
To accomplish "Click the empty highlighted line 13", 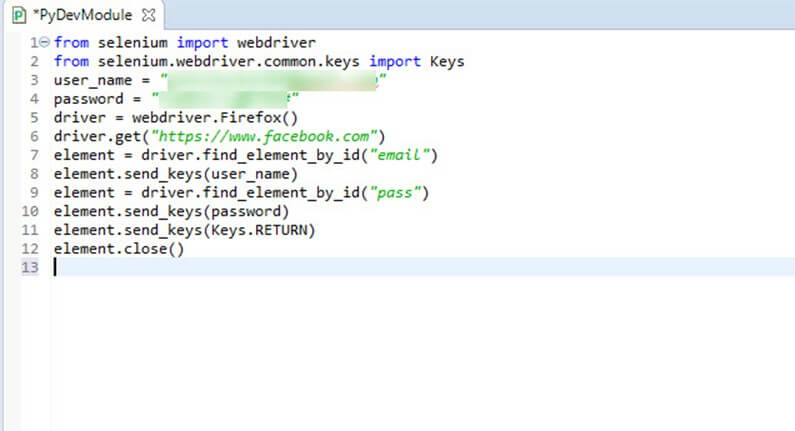I will (400, 268).
